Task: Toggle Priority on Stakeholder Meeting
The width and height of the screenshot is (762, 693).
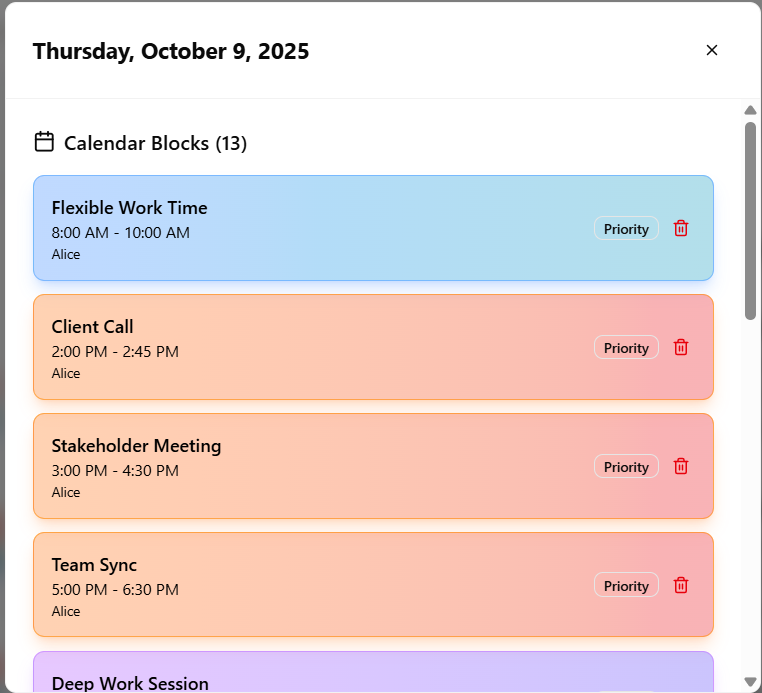Action: [626, 467]
